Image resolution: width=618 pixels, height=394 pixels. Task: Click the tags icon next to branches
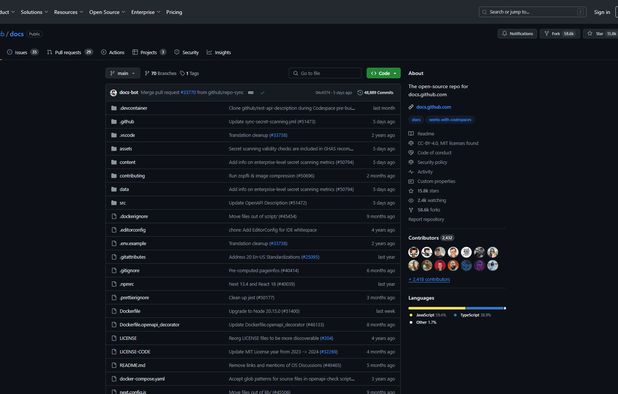[182, 73]
